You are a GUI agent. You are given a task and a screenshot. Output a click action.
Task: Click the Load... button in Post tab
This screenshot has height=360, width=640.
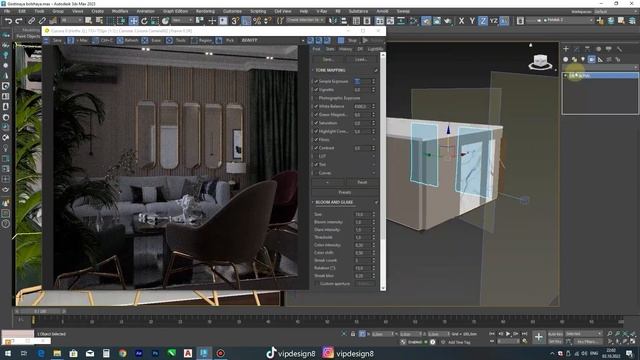pos(361,60)
